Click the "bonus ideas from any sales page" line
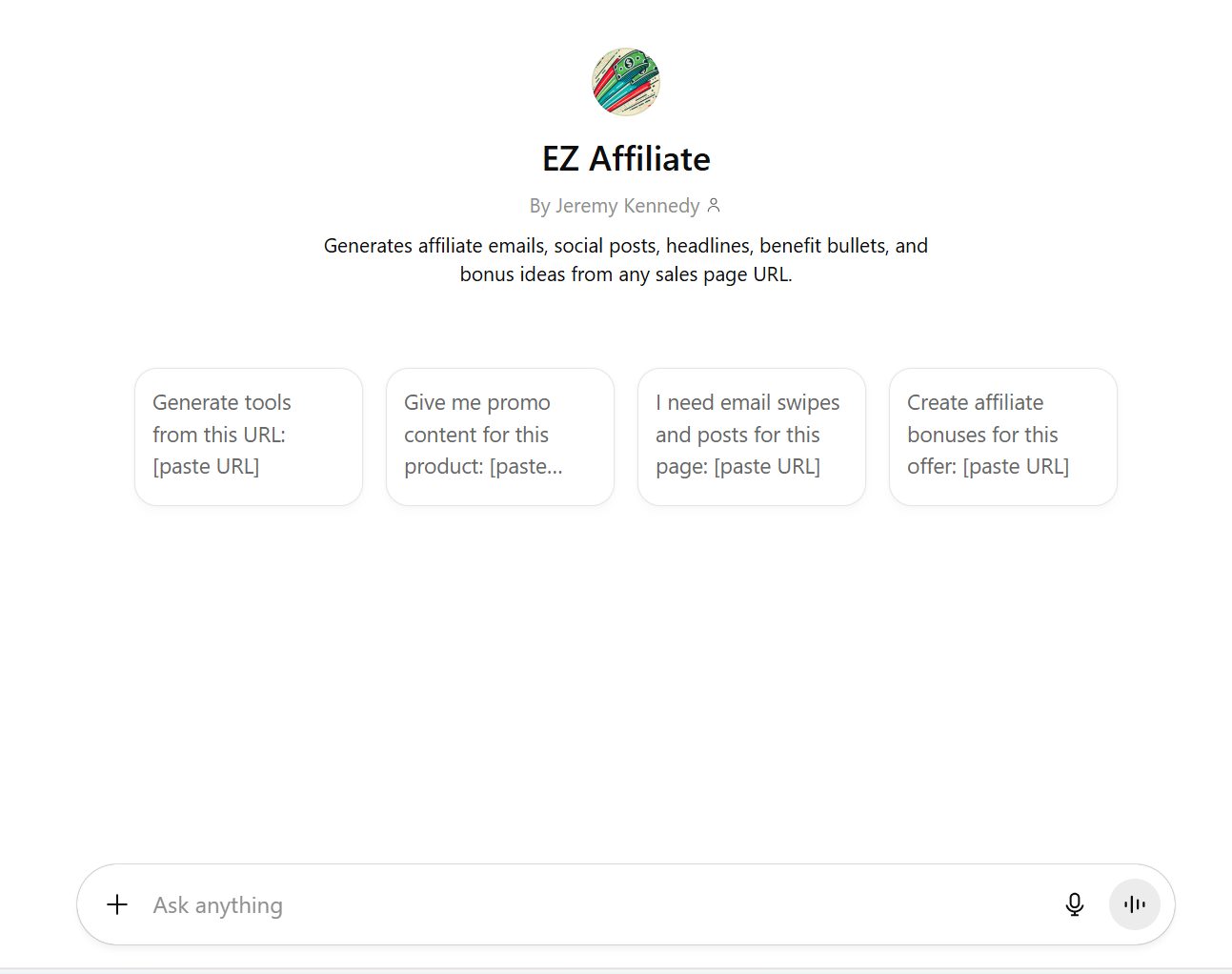1232x974 pixels. coord(626,274)
